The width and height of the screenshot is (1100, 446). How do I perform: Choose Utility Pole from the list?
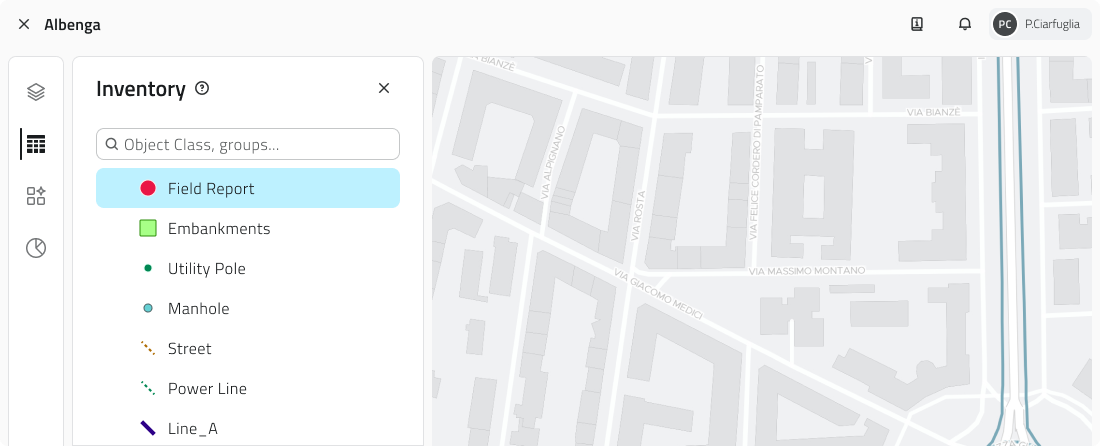click(x=206, y=268)
